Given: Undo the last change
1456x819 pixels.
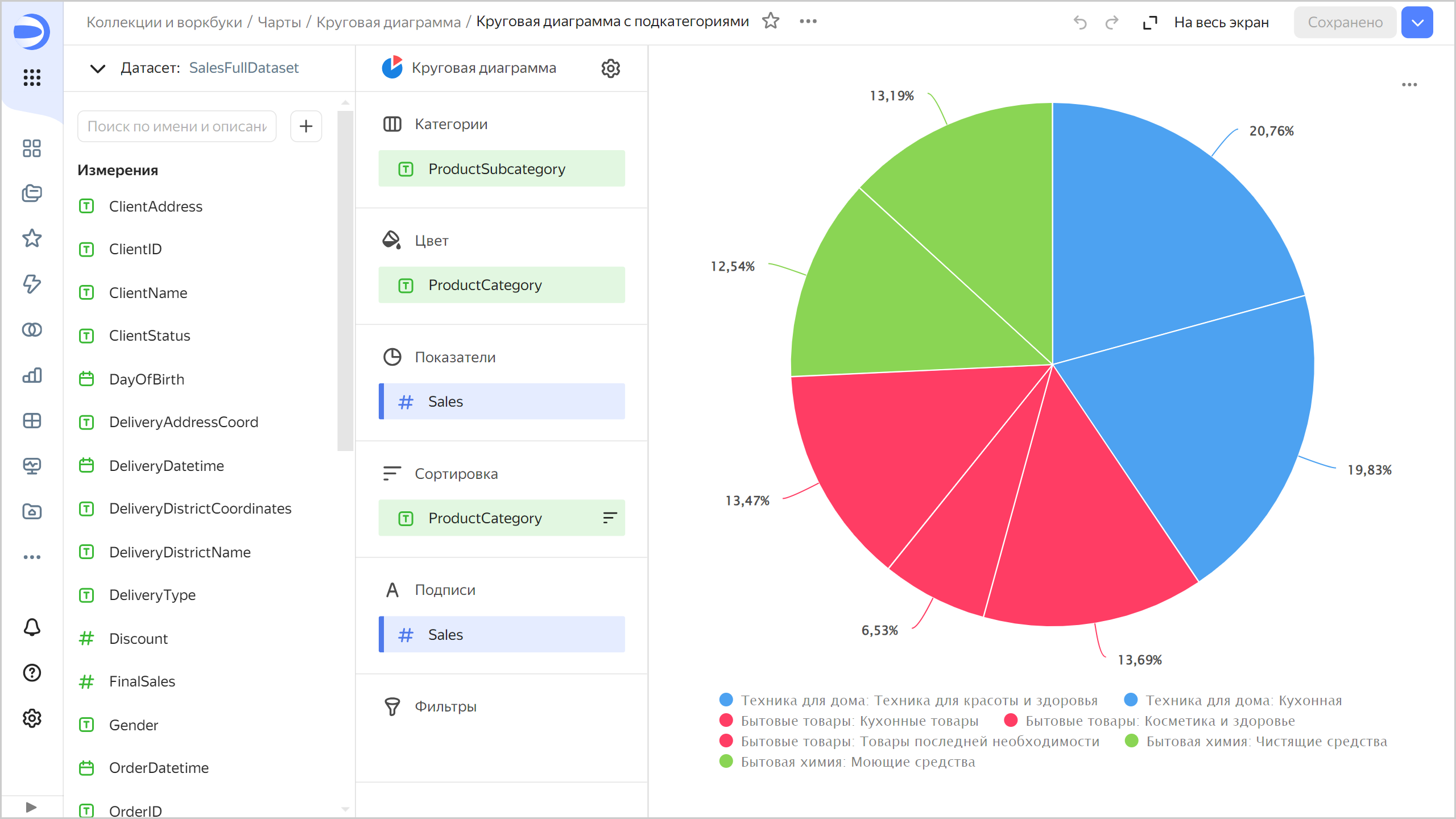Looking at the screenshot, I should tap(1081, 22).
